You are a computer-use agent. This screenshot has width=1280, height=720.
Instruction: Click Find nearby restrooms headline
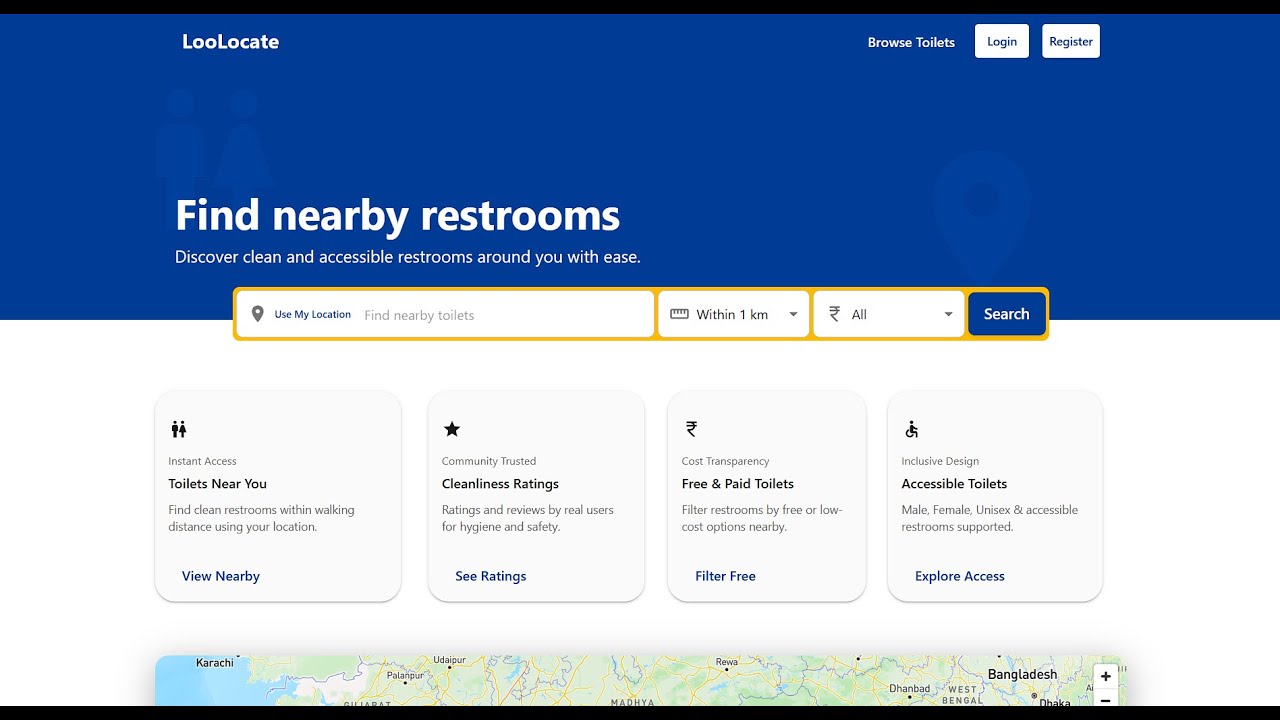pos(398,215)
